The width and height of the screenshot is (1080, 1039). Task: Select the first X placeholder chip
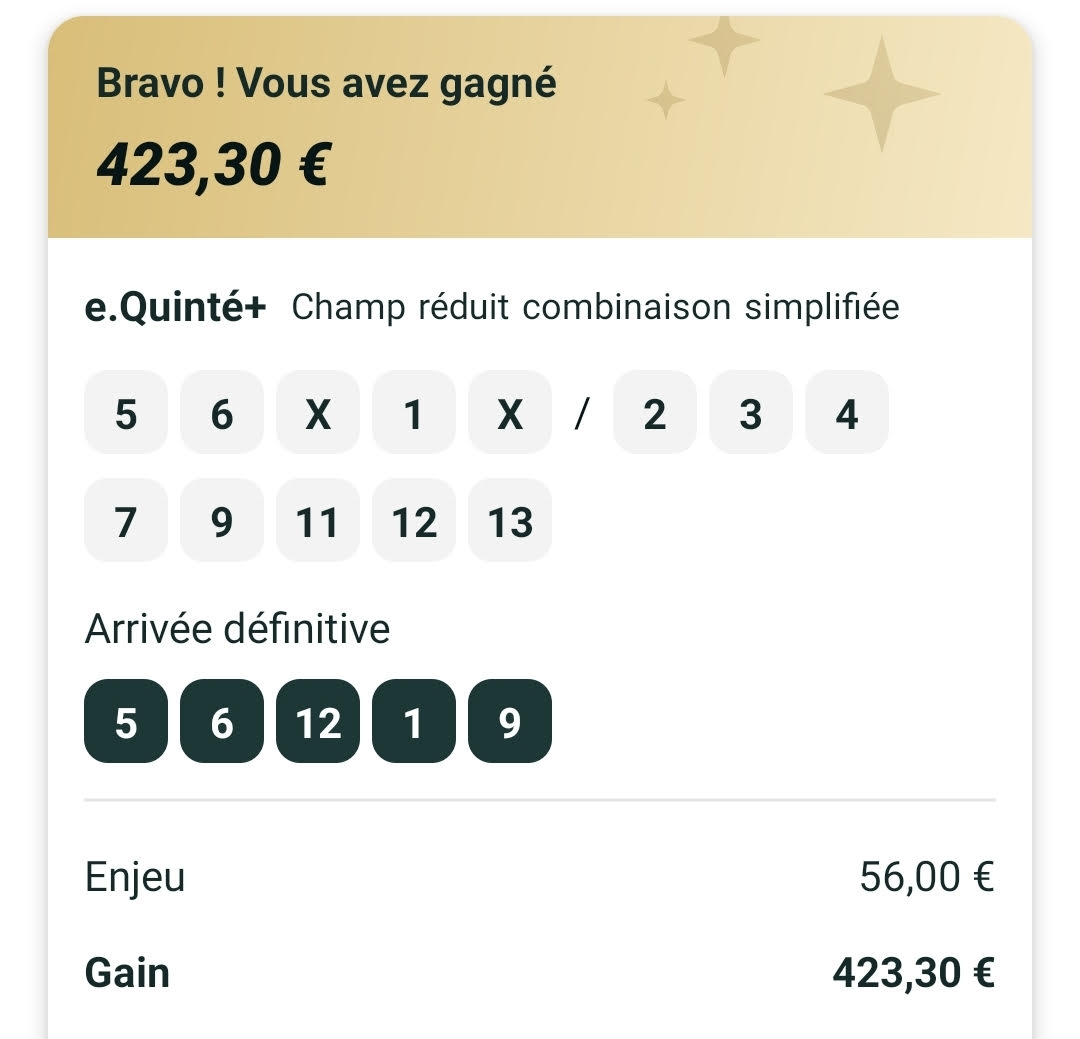point(318,413)
